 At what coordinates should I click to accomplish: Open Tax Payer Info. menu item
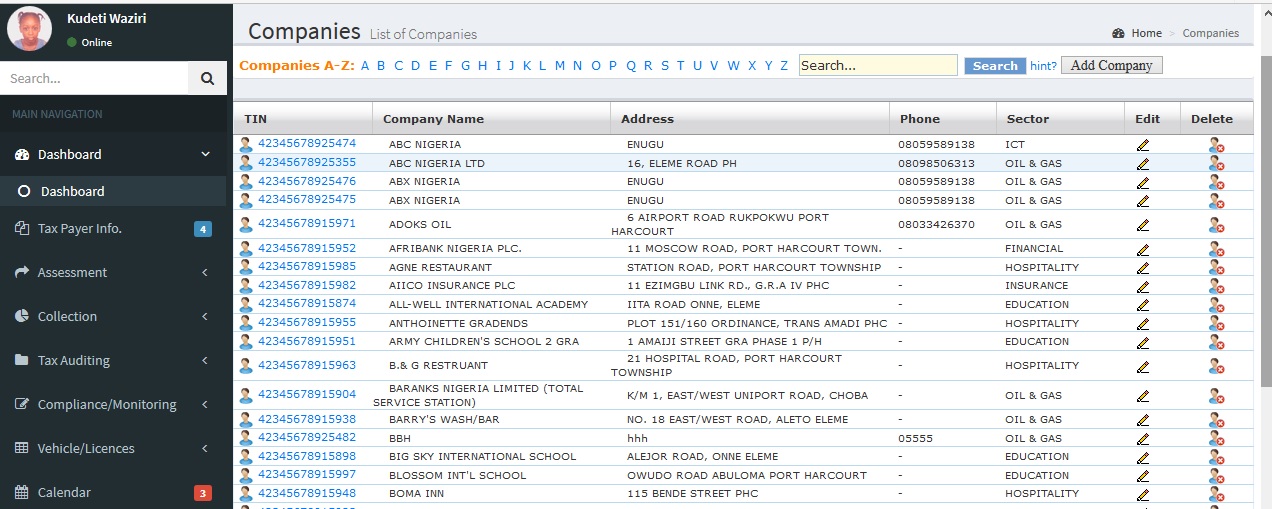pos(80,228)
